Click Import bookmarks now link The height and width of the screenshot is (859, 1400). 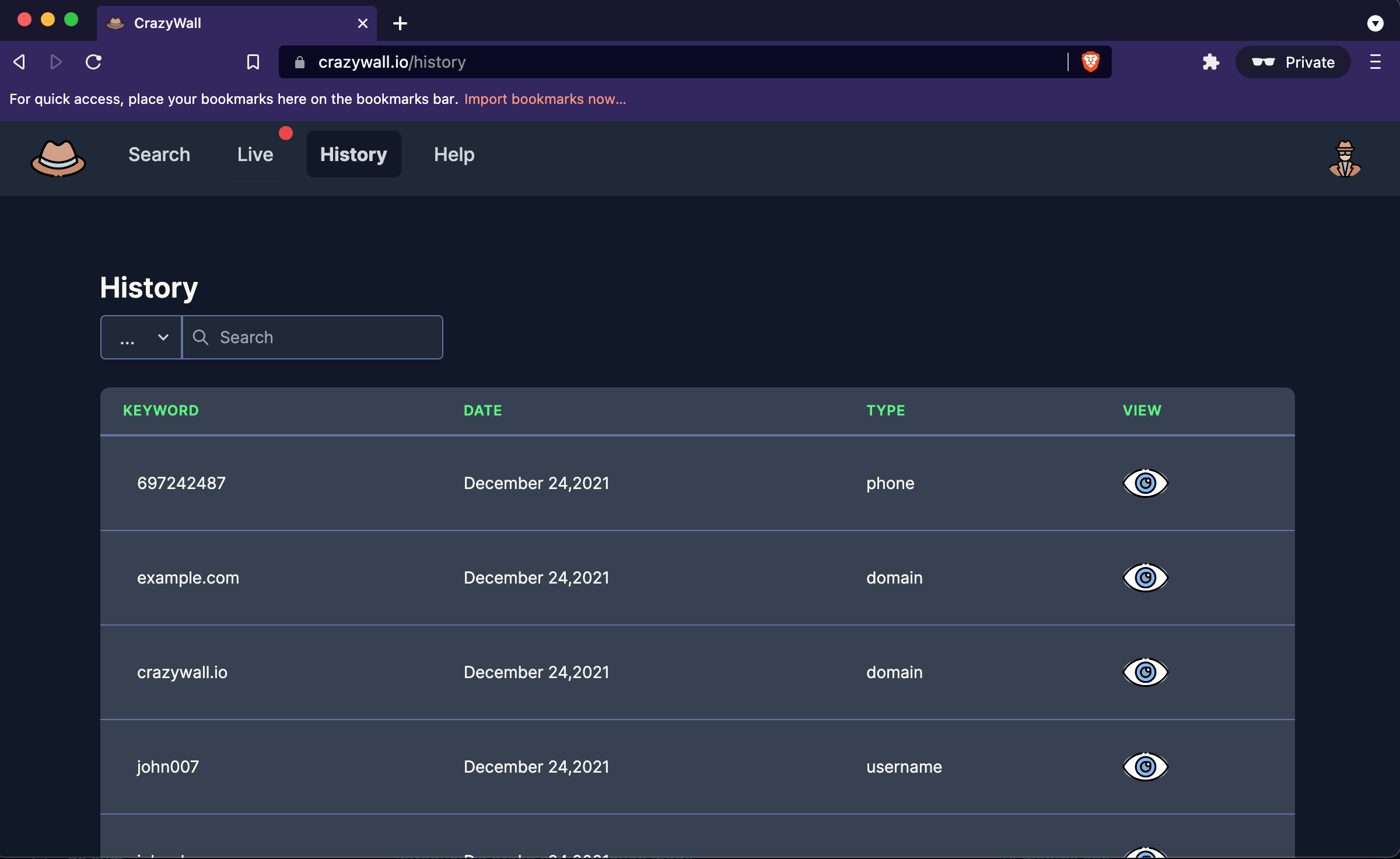[544, 99]
